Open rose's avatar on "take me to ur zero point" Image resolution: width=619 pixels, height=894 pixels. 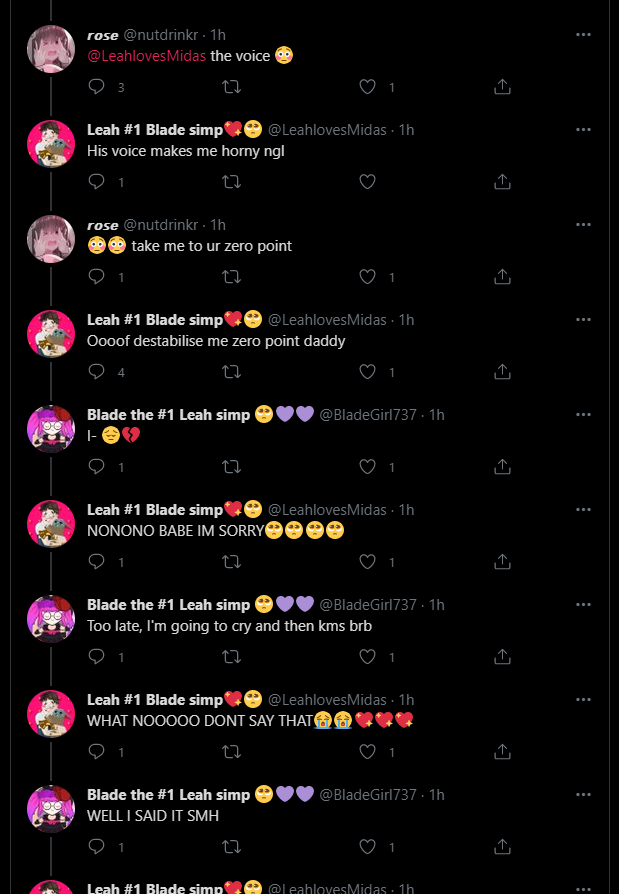point(51,239)
